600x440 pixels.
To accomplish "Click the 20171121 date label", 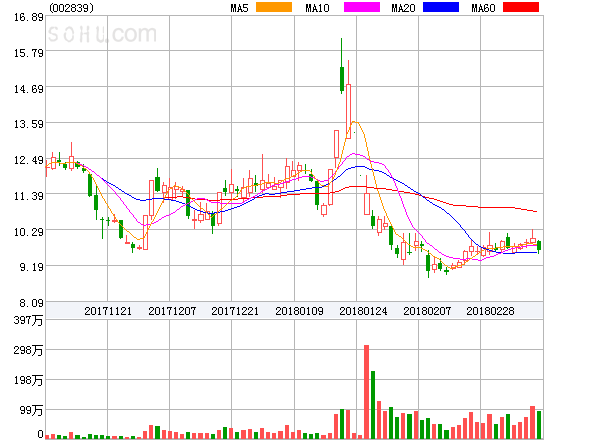I will 108,311.
